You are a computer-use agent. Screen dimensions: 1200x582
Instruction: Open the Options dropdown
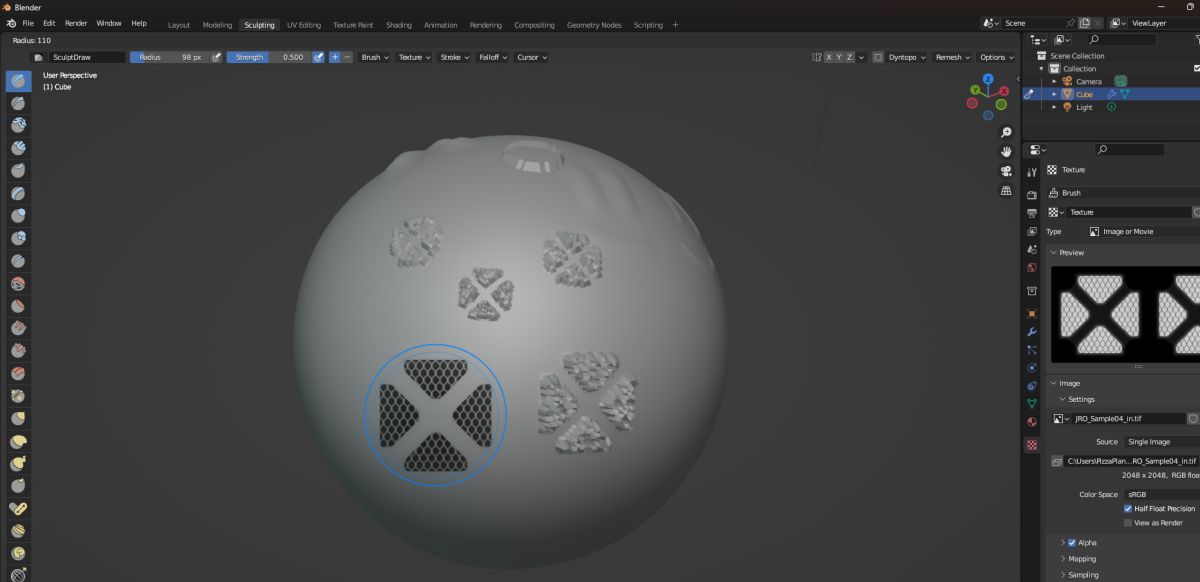coord(997,57)
